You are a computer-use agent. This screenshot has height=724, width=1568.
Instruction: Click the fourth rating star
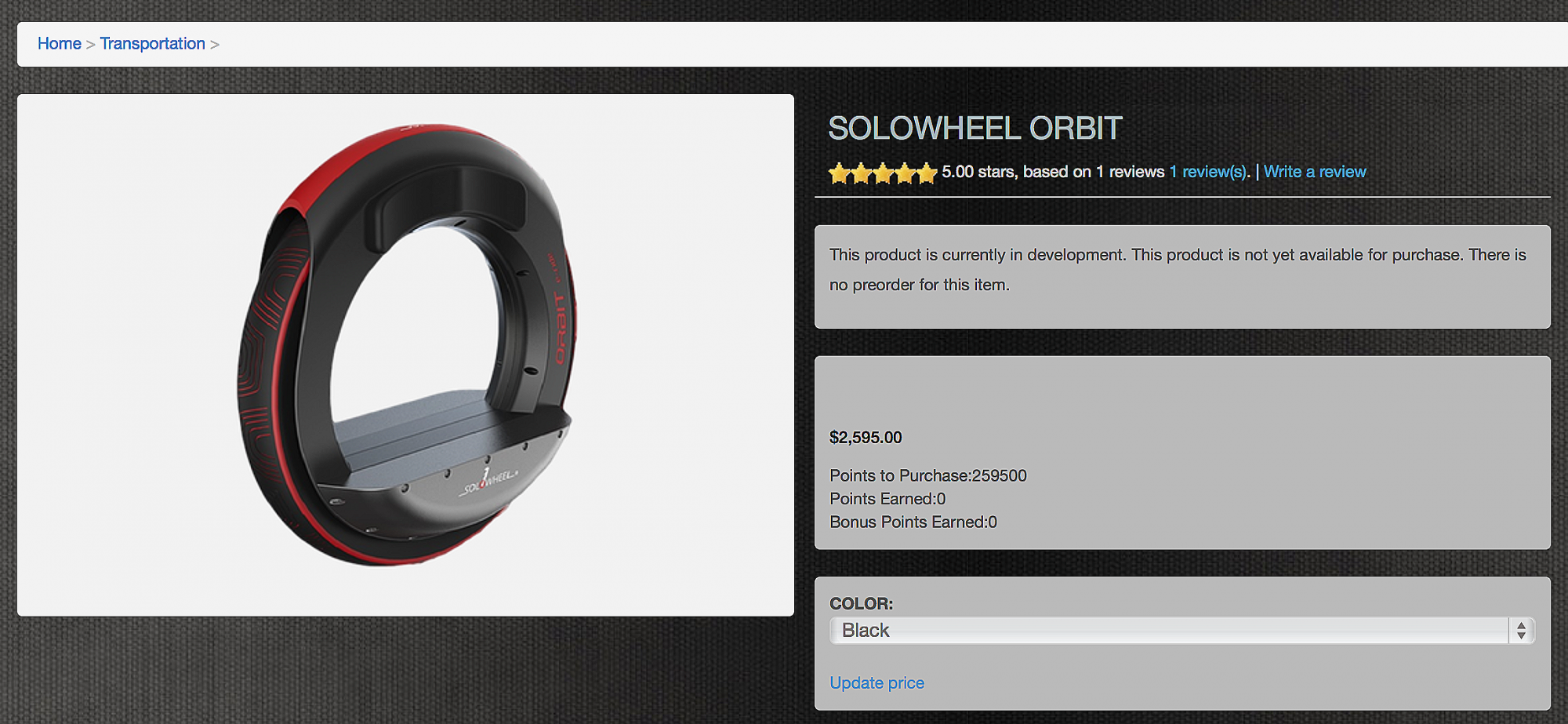(x=906, y=173)
